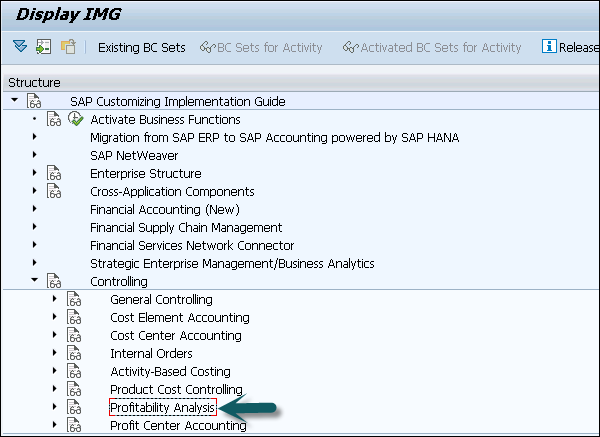600x437 pixels.
Task: Select Profit Center Accounting tree item
Action: point(178,426)
